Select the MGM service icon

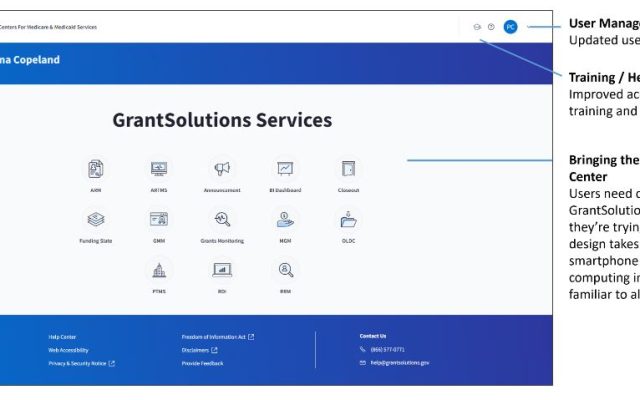(285, 219)
